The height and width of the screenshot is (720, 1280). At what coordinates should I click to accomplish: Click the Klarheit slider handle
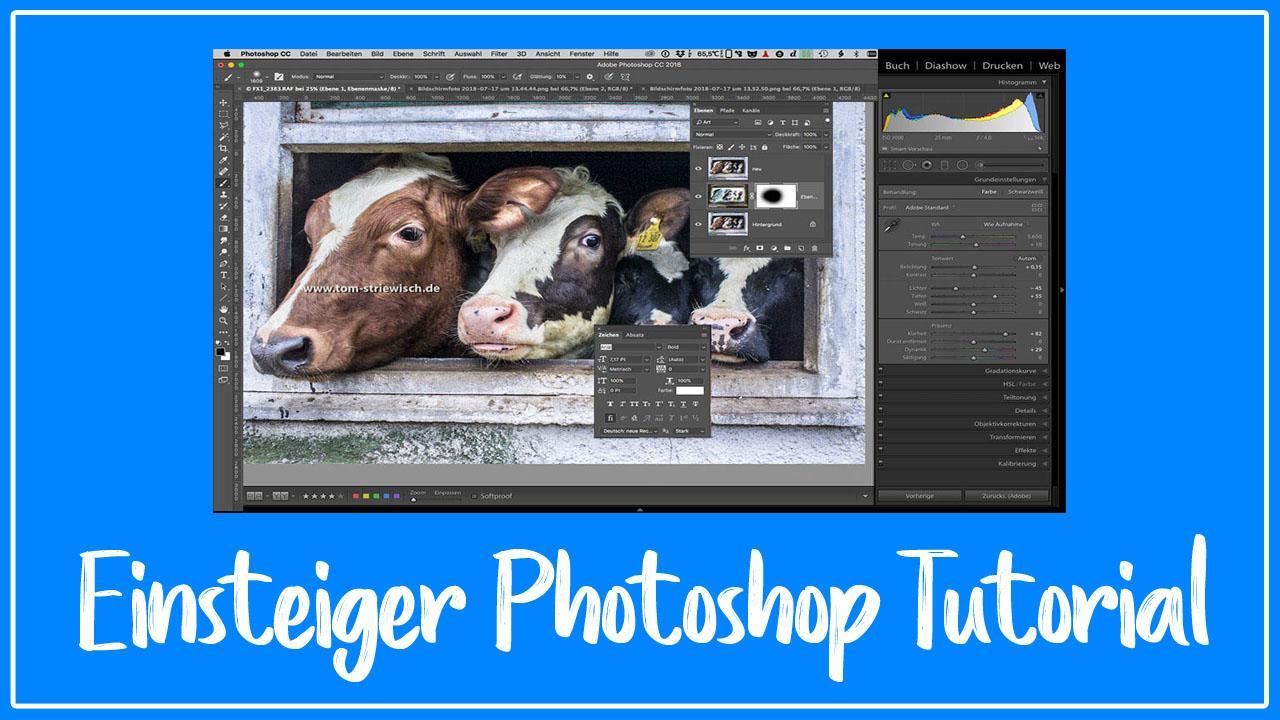1005,334
